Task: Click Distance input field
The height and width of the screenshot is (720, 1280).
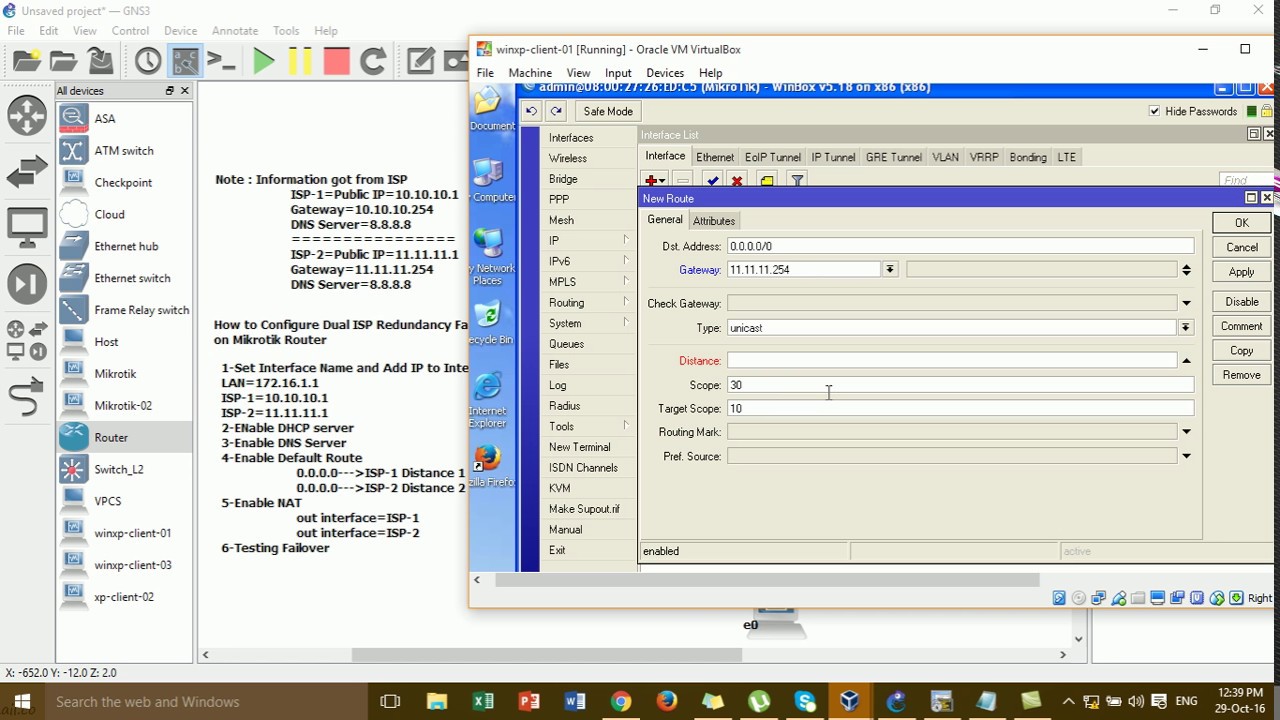Action: [952, 360]
